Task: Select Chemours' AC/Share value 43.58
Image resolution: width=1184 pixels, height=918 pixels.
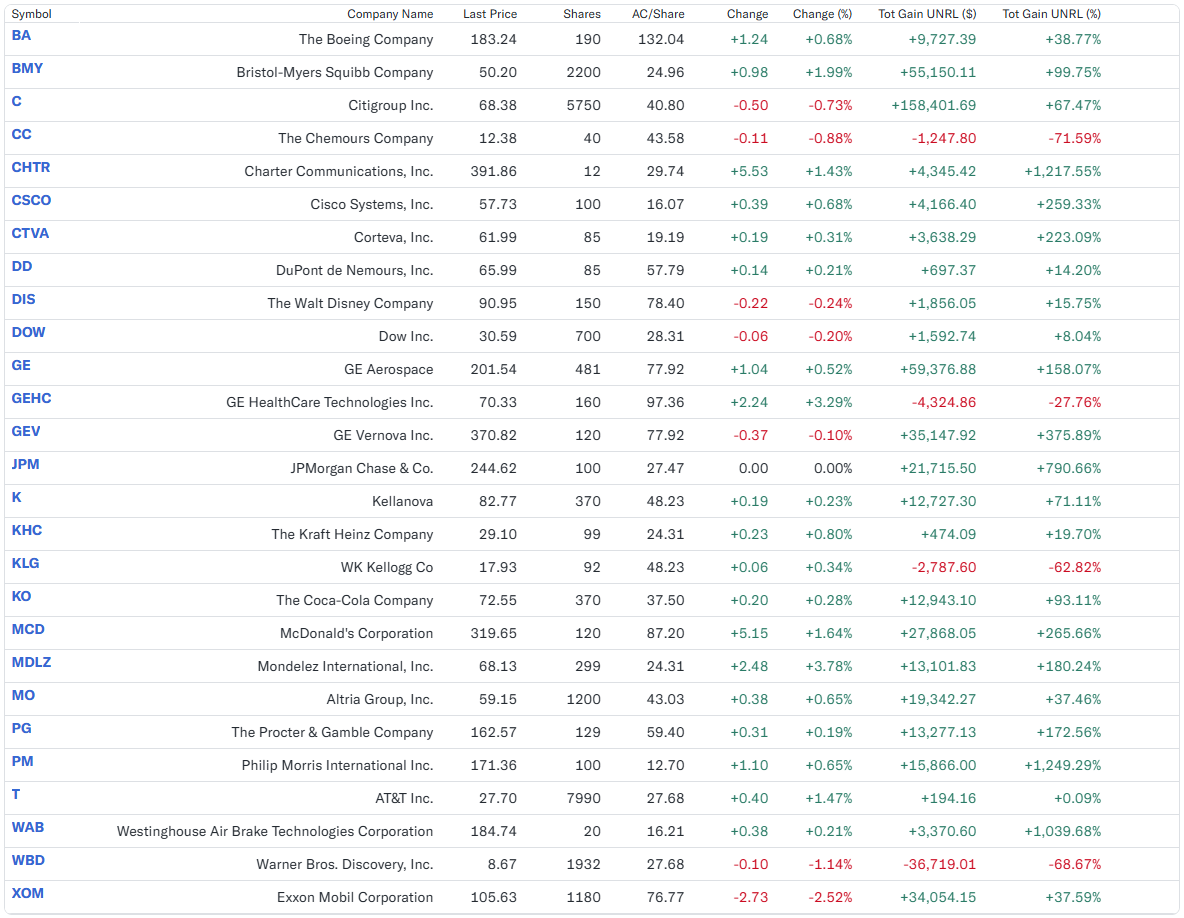Action: pyautogui.click(x=665, y=139)
